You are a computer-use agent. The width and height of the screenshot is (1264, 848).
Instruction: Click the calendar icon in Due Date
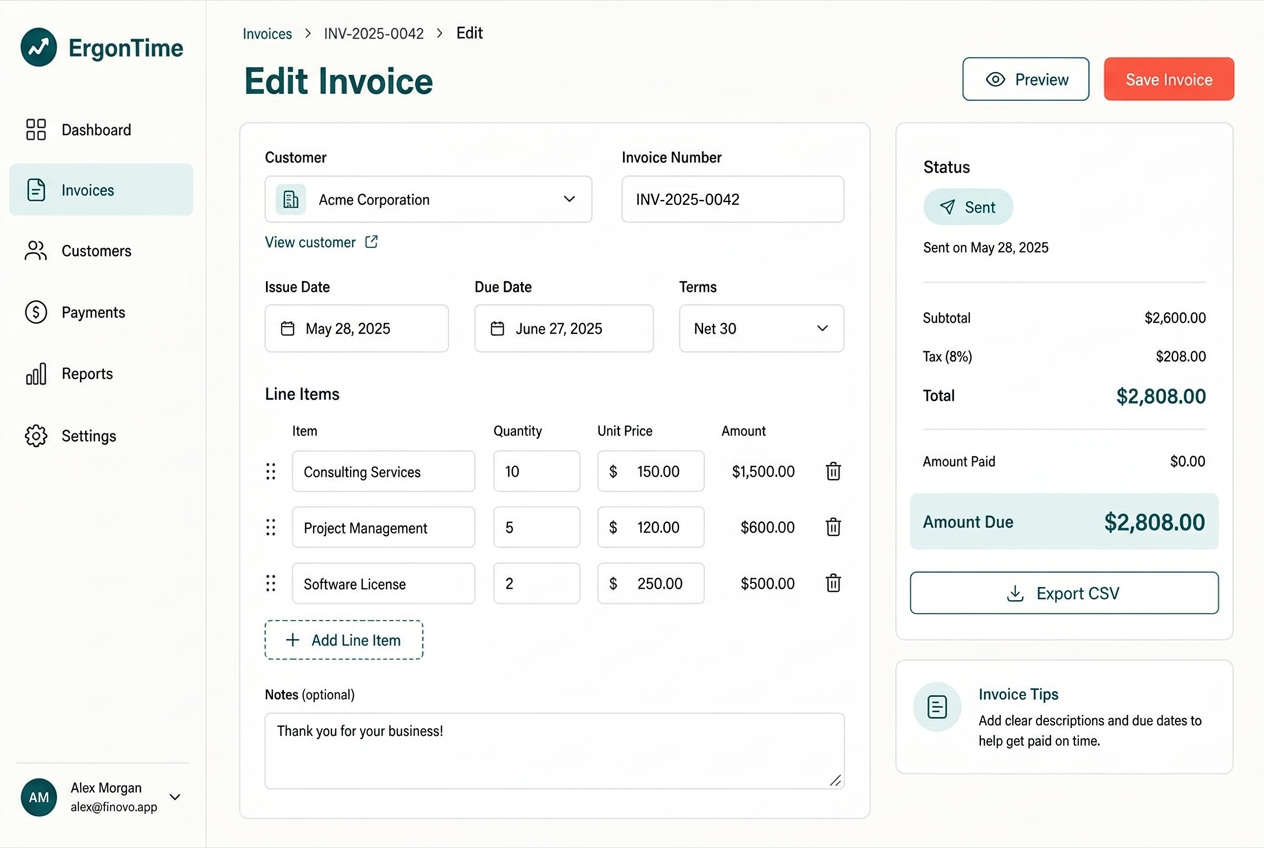497,329
